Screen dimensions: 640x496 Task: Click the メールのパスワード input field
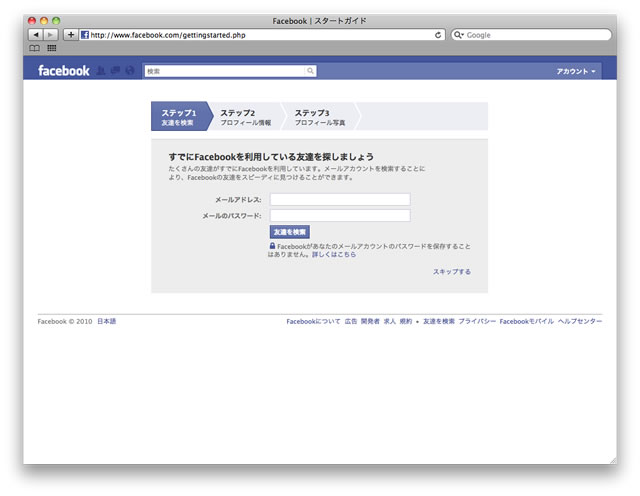pos(340,216)
